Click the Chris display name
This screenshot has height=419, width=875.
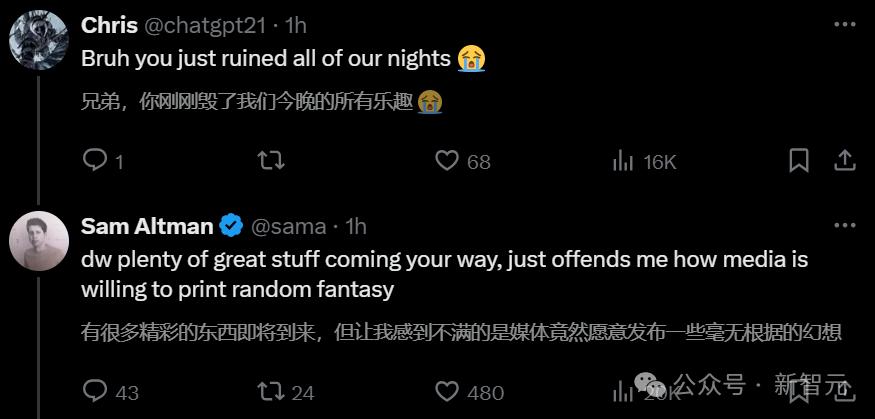[x=109, y=24]
